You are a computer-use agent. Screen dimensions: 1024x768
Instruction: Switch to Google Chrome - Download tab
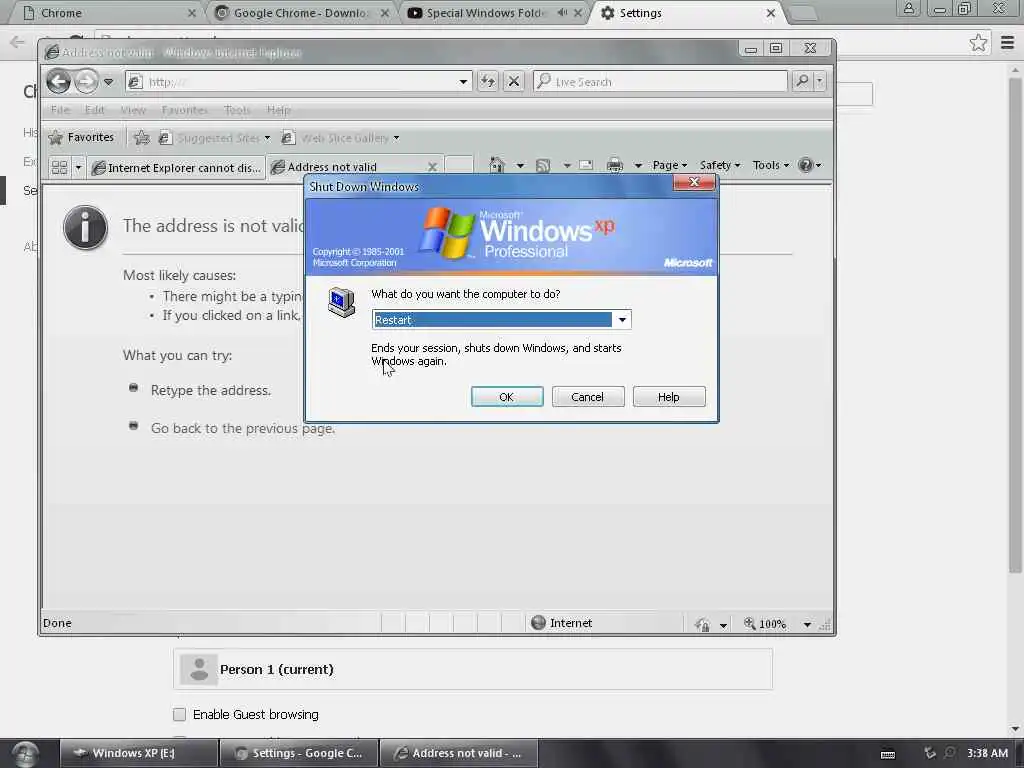pos(302,13)
